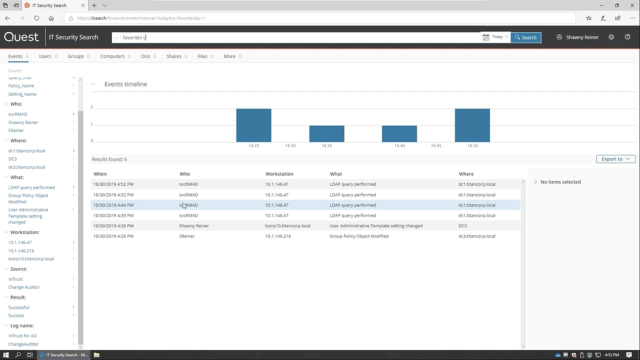Click the Quest logo

point(21,37)
